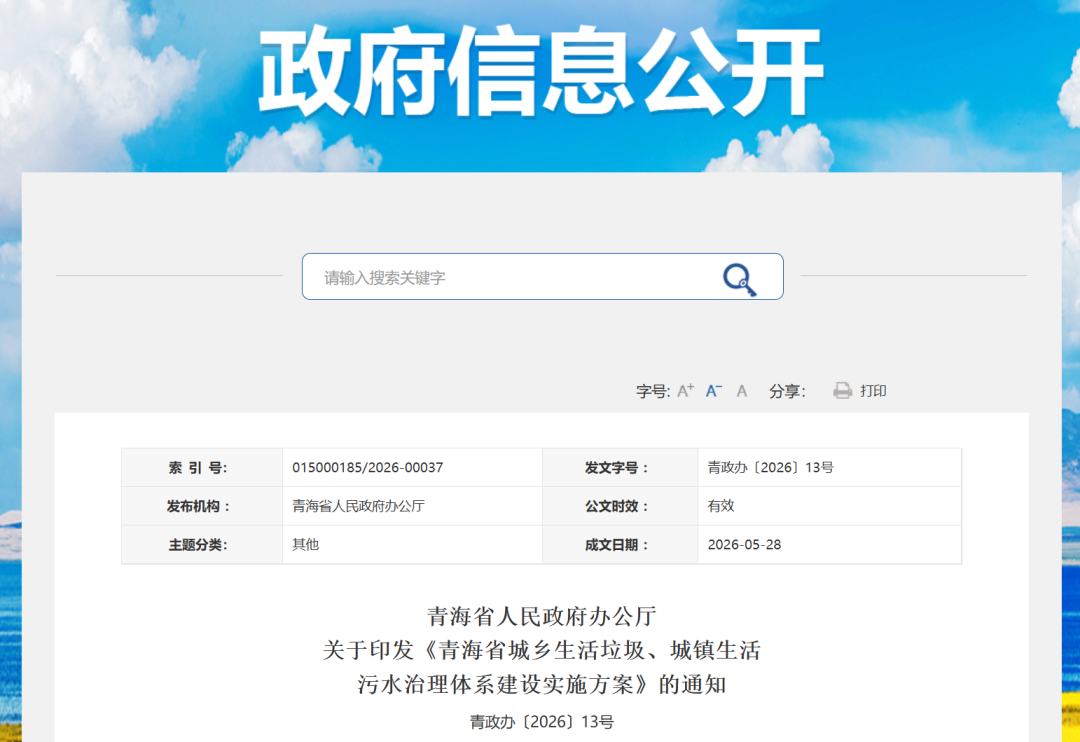Click the 政府信息公开 banner title
This screenshot has width=1080, height=742.
541,71
